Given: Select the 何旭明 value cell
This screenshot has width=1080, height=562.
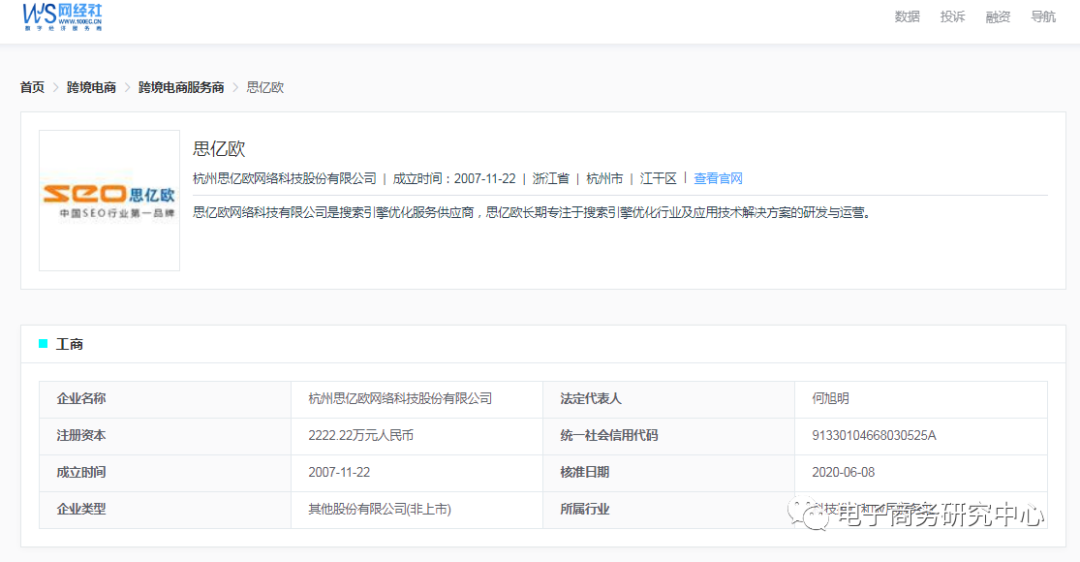Looking at the screenshot, I should point(921,399).
